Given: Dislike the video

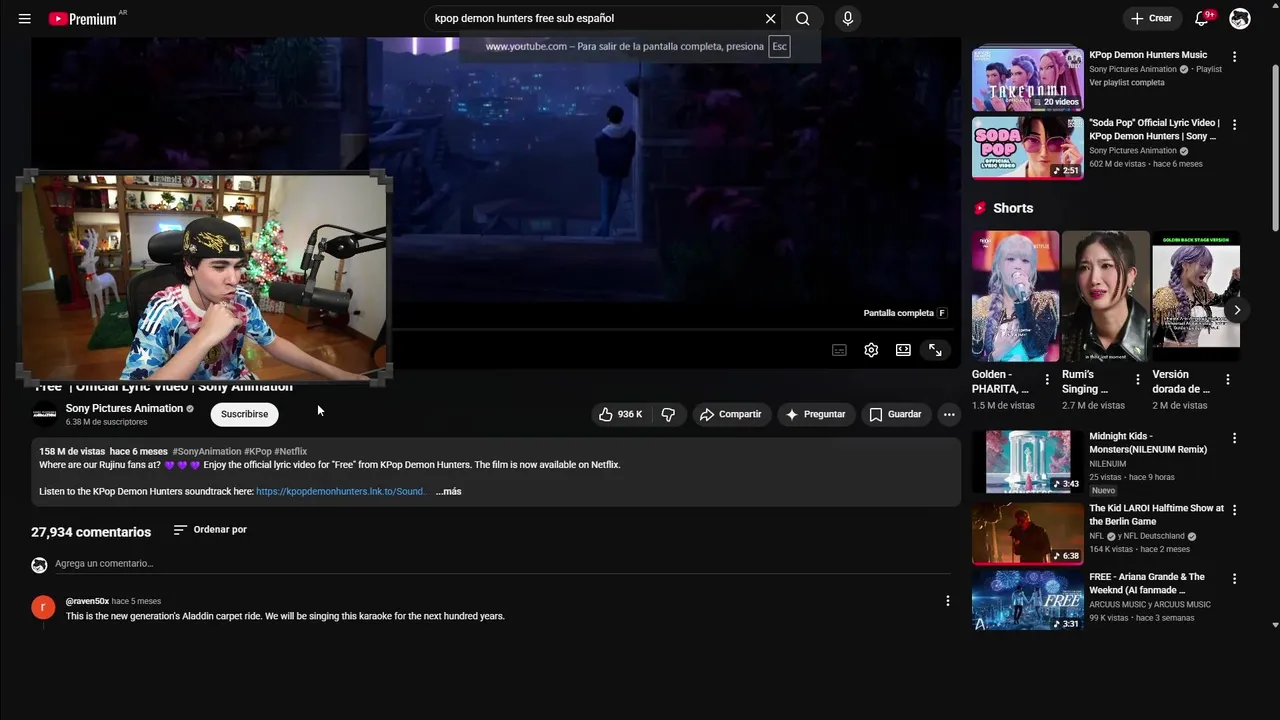Looking at the screenshot, I should click(x=668, y=414).
